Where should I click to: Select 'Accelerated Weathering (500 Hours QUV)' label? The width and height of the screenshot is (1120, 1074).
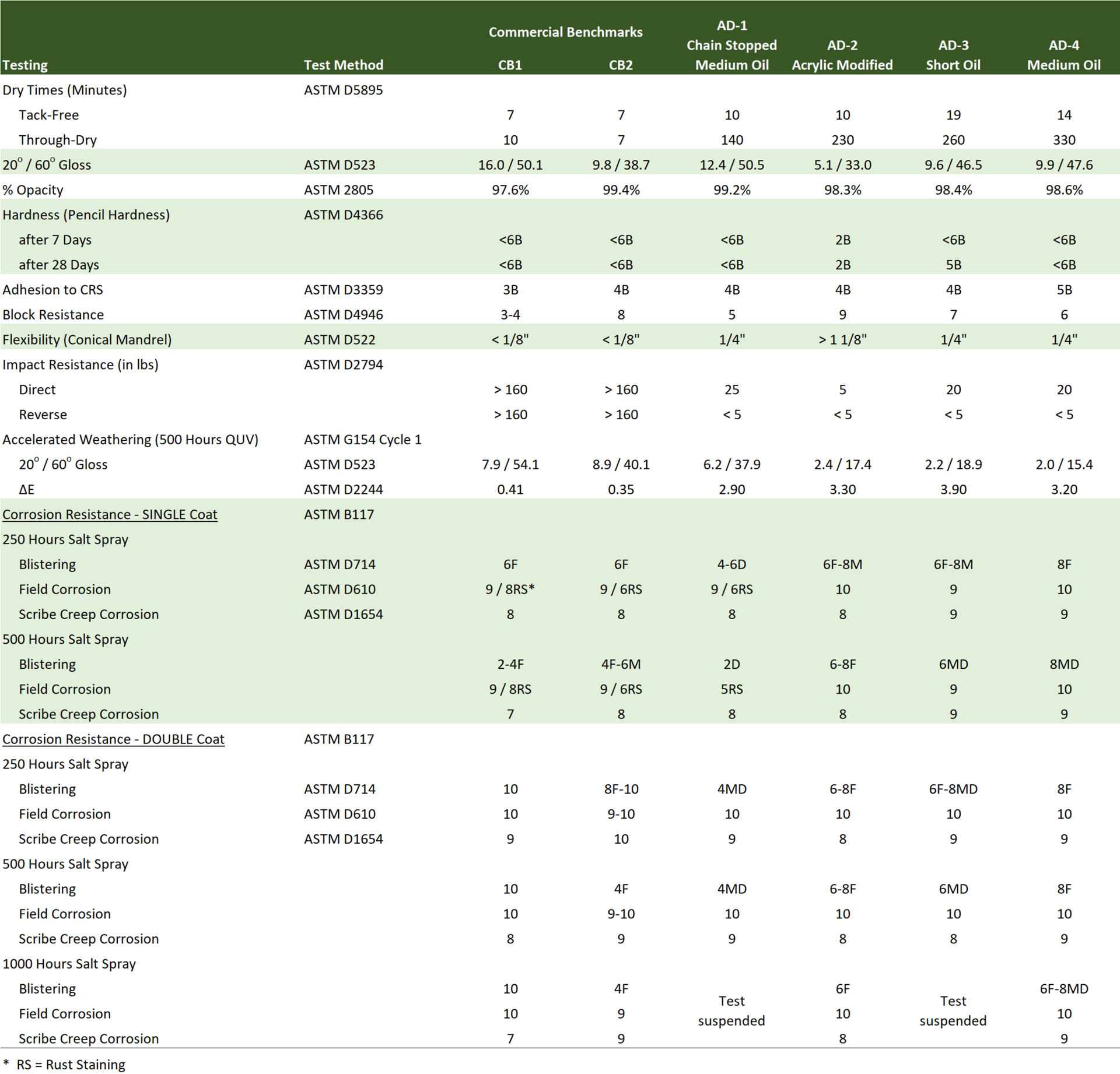tap(130, 440)
